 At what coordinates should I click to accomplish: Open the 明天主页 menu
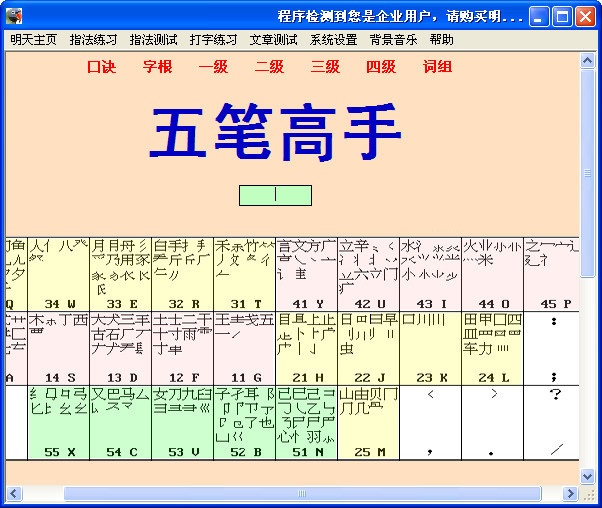[x=33, y=40]
